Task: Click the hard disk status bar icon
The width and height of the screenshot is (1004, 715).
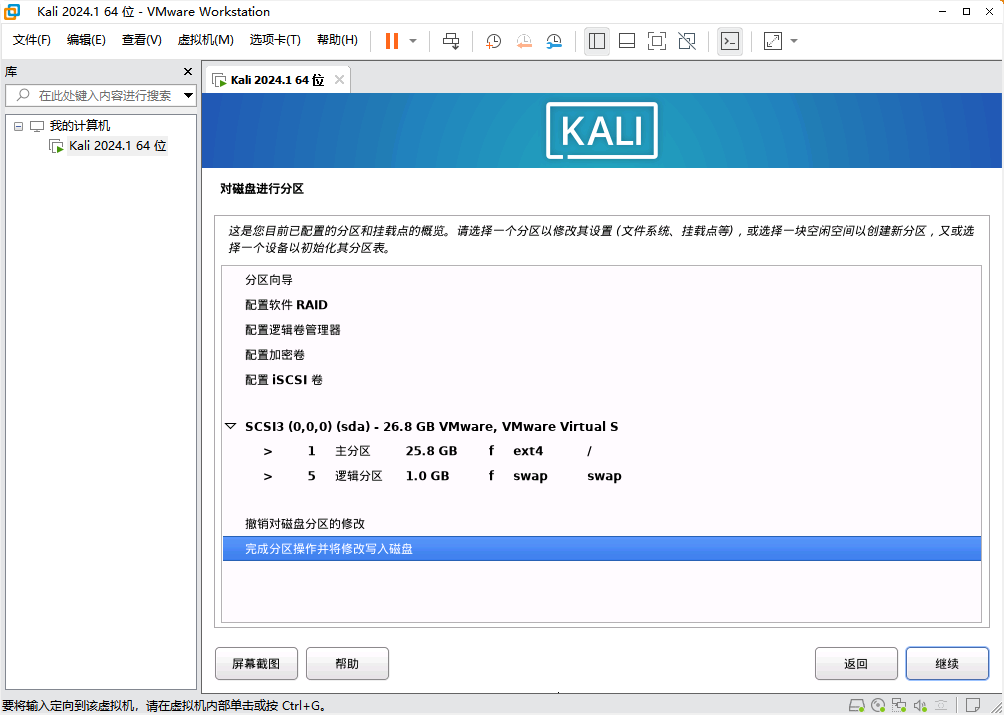Action: pyautogui.click(x=857, y=705)
